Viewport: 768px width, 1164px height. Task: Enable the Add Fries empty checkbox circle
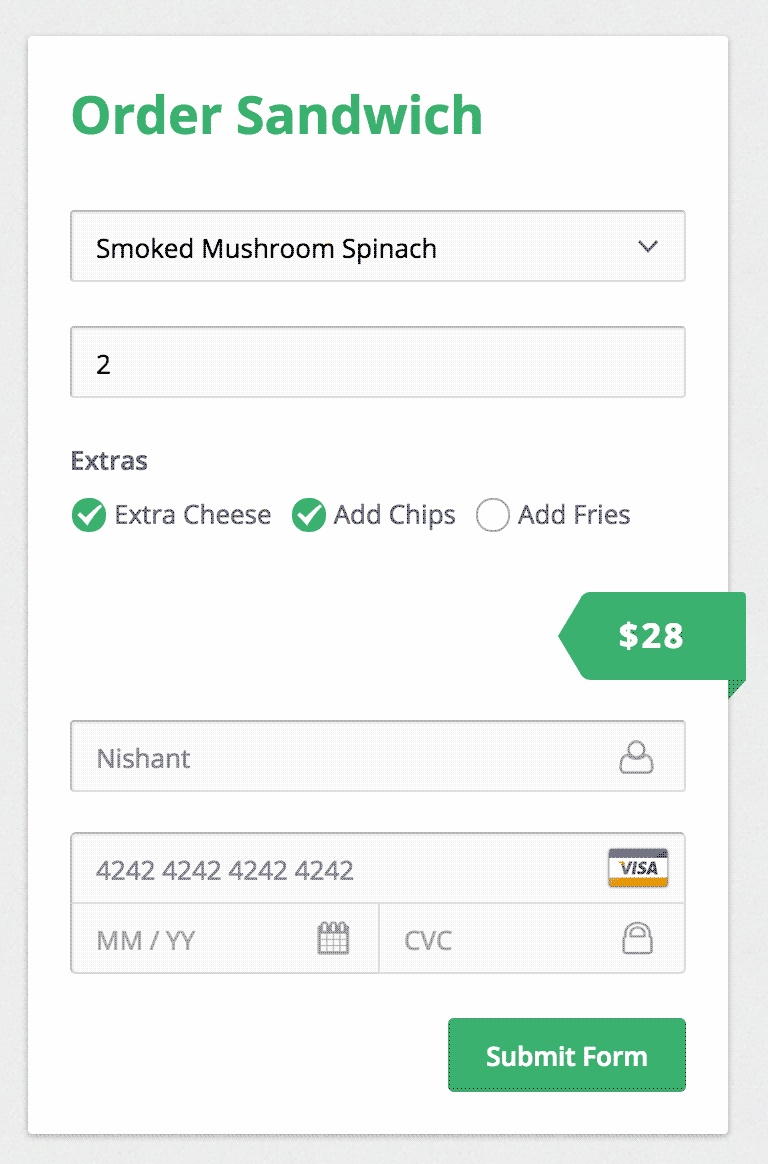click(493, 515)
